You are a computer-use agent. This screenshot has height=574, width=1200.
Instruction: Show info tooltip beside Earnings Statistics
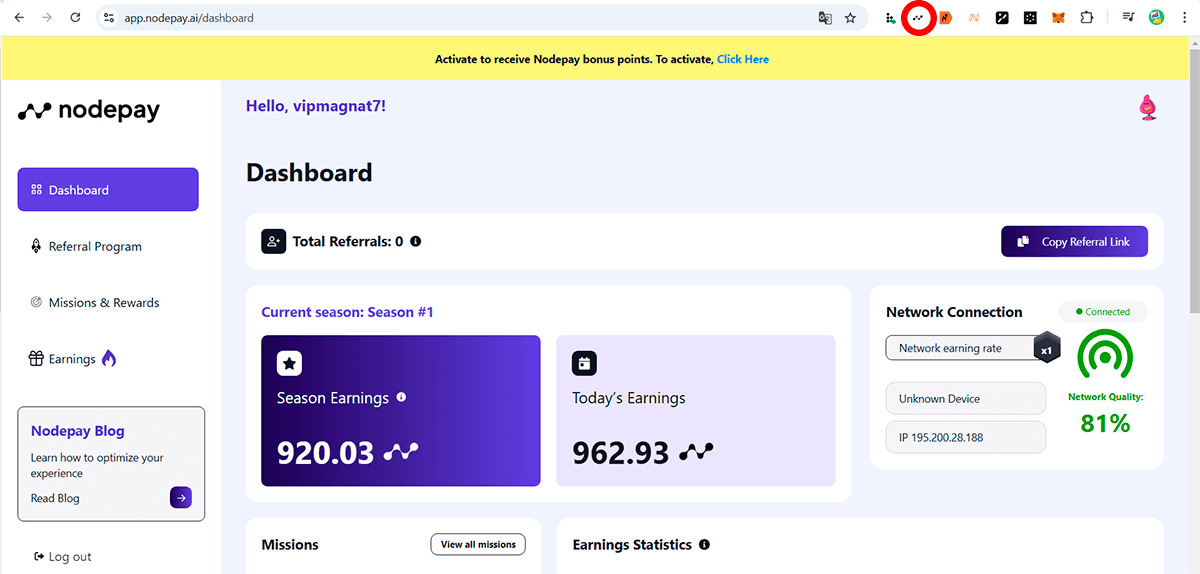tap(704, 545)
